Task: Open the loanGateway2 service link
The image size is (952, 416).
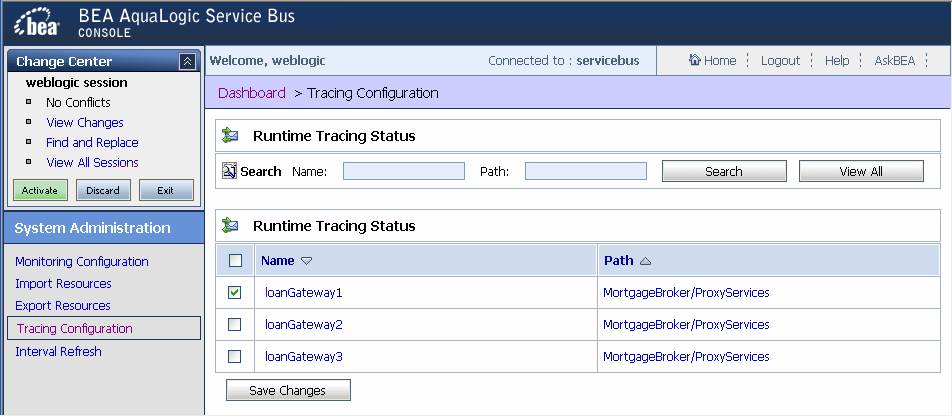Action: click(x=304, y=325)
